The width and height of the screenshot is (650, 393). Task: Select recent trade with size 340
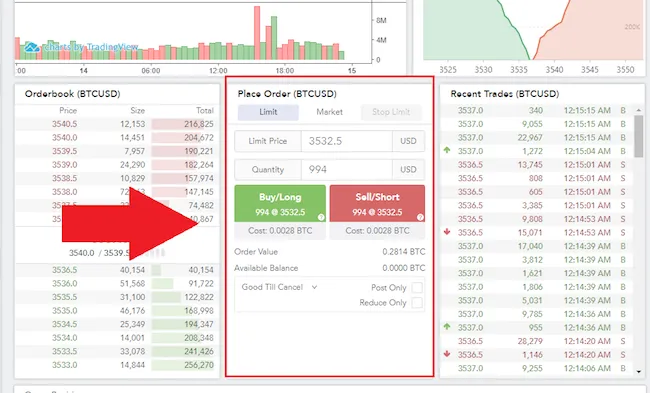coord(536,110)
